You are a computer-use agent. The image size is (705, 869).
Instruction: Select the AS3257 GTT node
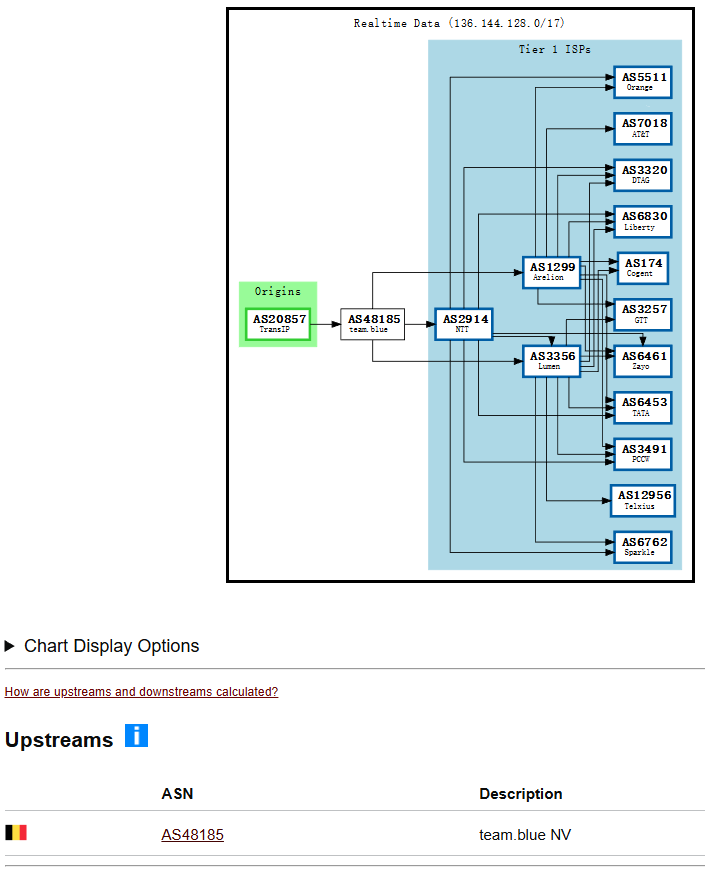[x=642, y=314]
